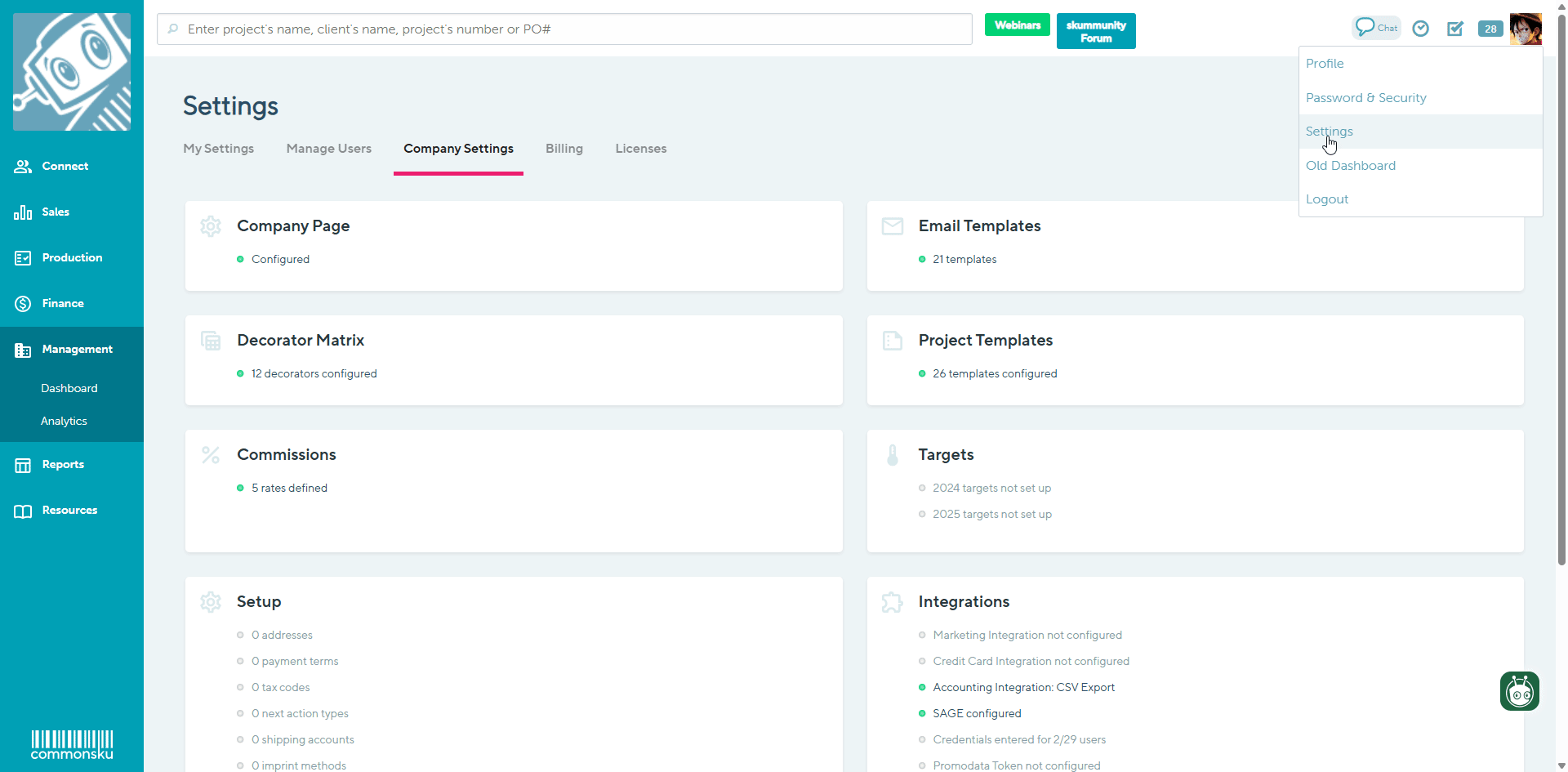Open Analytics under Management

point(64,422)
